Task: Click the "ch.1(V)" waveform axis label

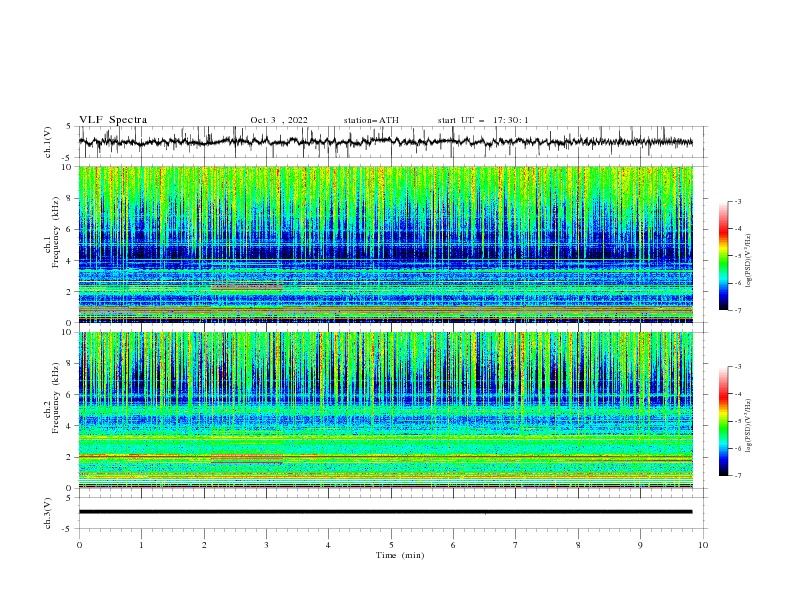Action: [47, 142]
